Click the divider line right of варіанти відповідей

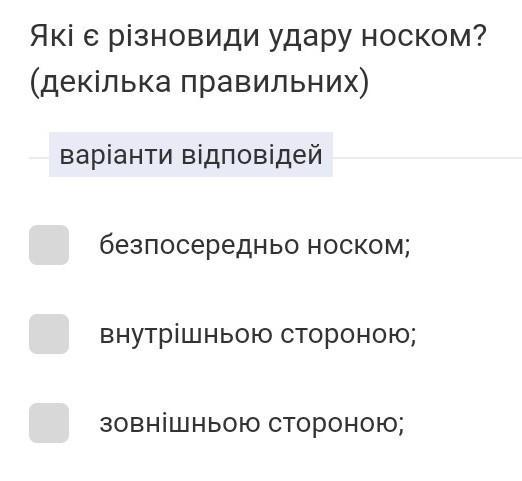[427, 158]
